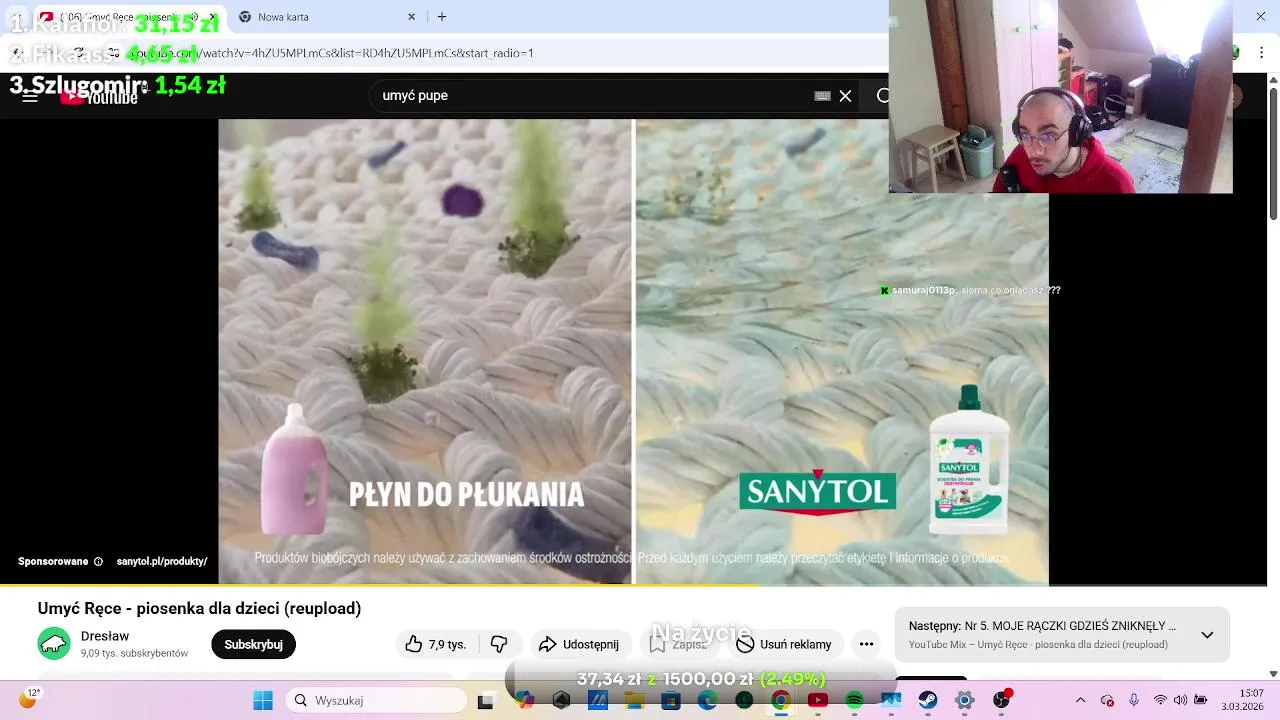Click the taskbar Wyszukaj search box
This screenshot has height=720, width=1280.
pyautogui.click(x=375, y=700)
